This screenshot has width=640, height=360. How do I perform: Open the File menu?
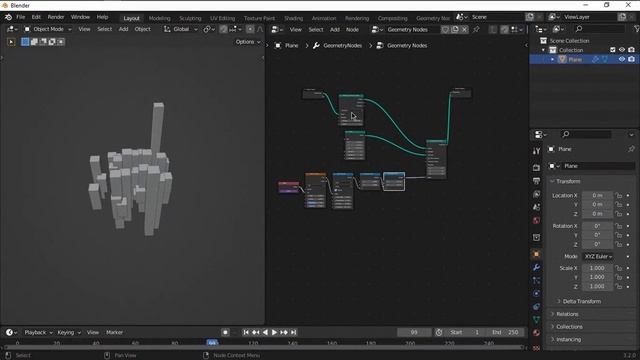point(20,17)
